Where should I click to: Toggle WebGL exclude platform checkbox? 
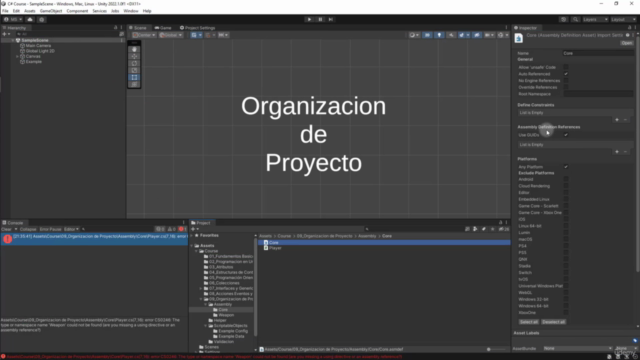coord(566,293)
